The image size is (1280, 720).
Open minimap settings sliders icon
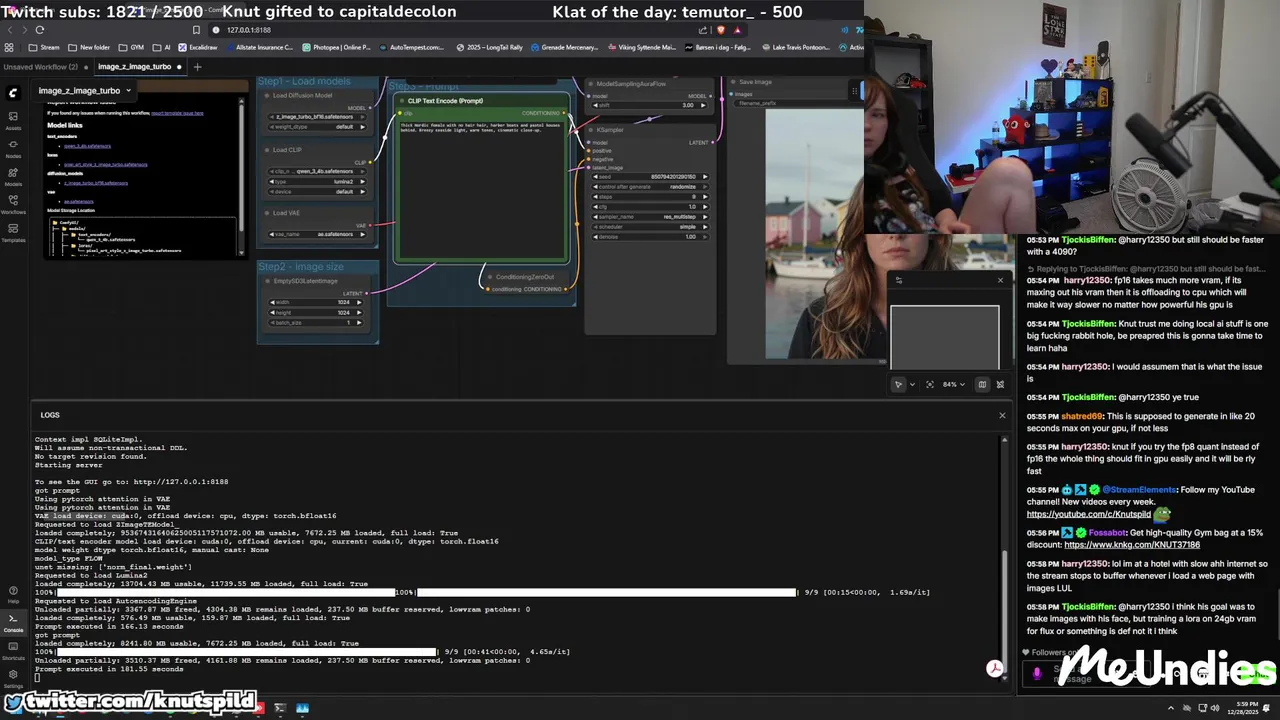point(898,280)
